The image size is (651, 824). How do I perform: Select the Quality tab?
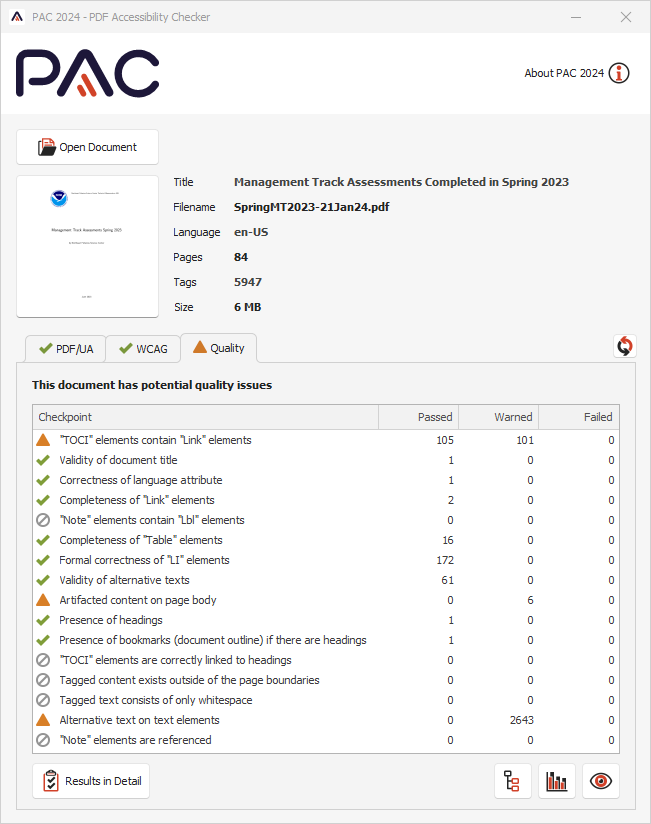click(x=218, y=348)
